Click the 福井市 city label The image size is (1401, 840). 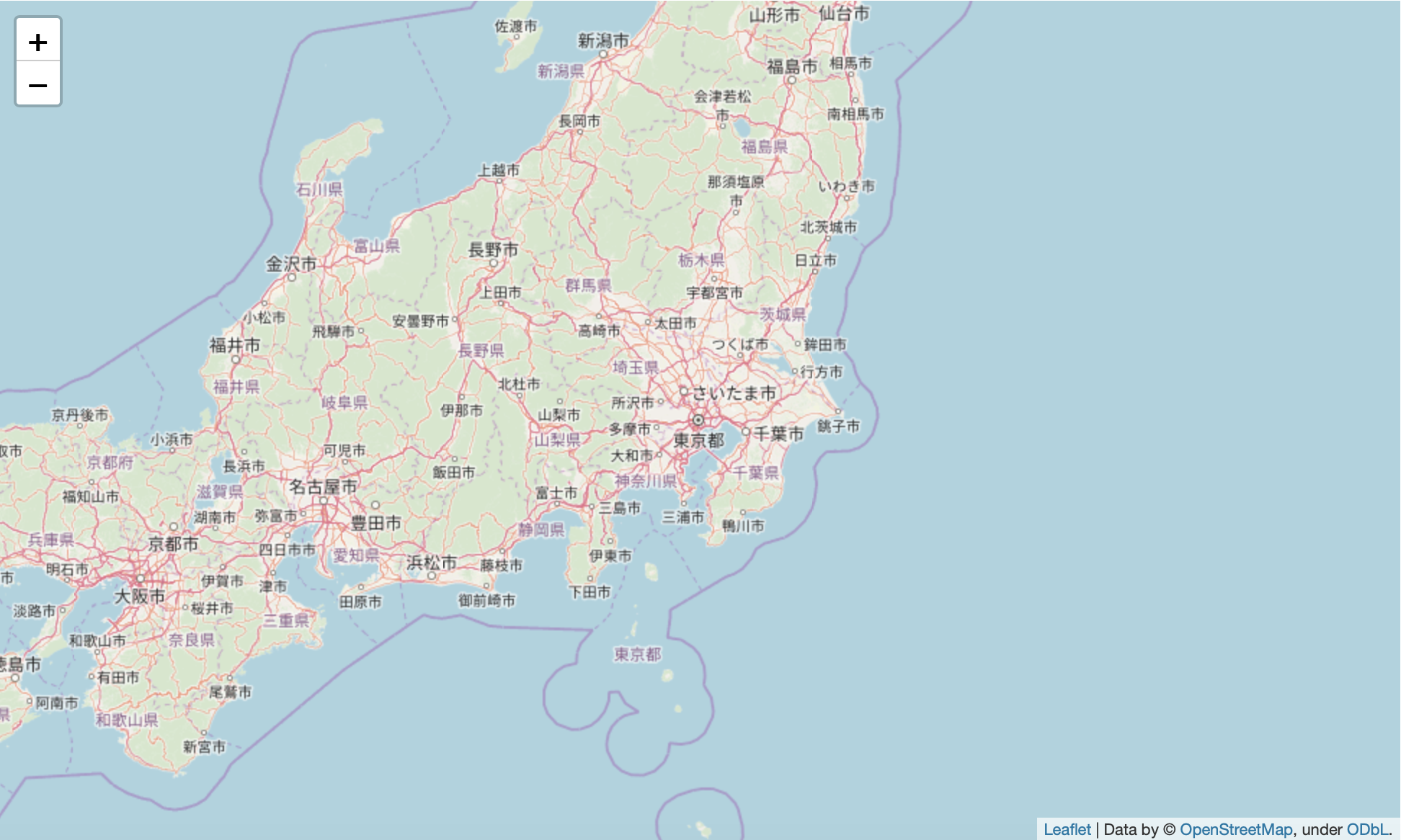tap(235, 345)
